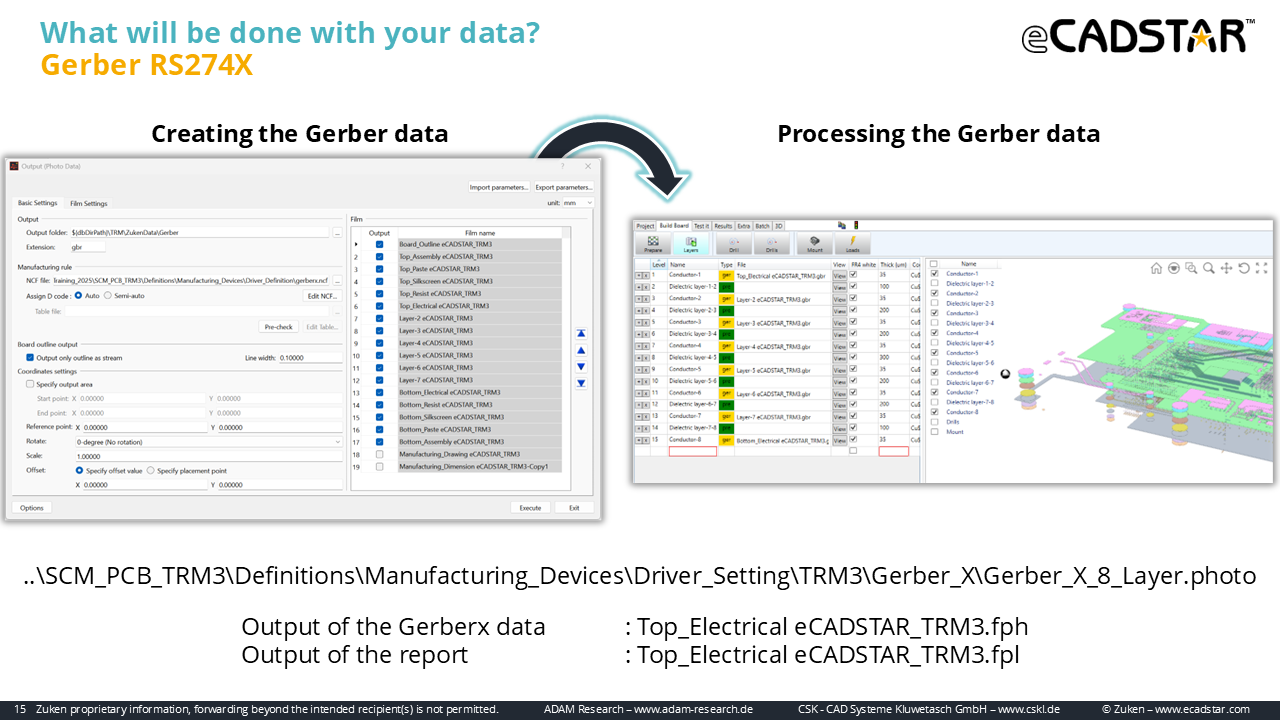Click browse button next to NCF file
This screenshot has width=1280, height=720.
click(x=337, y=281)
